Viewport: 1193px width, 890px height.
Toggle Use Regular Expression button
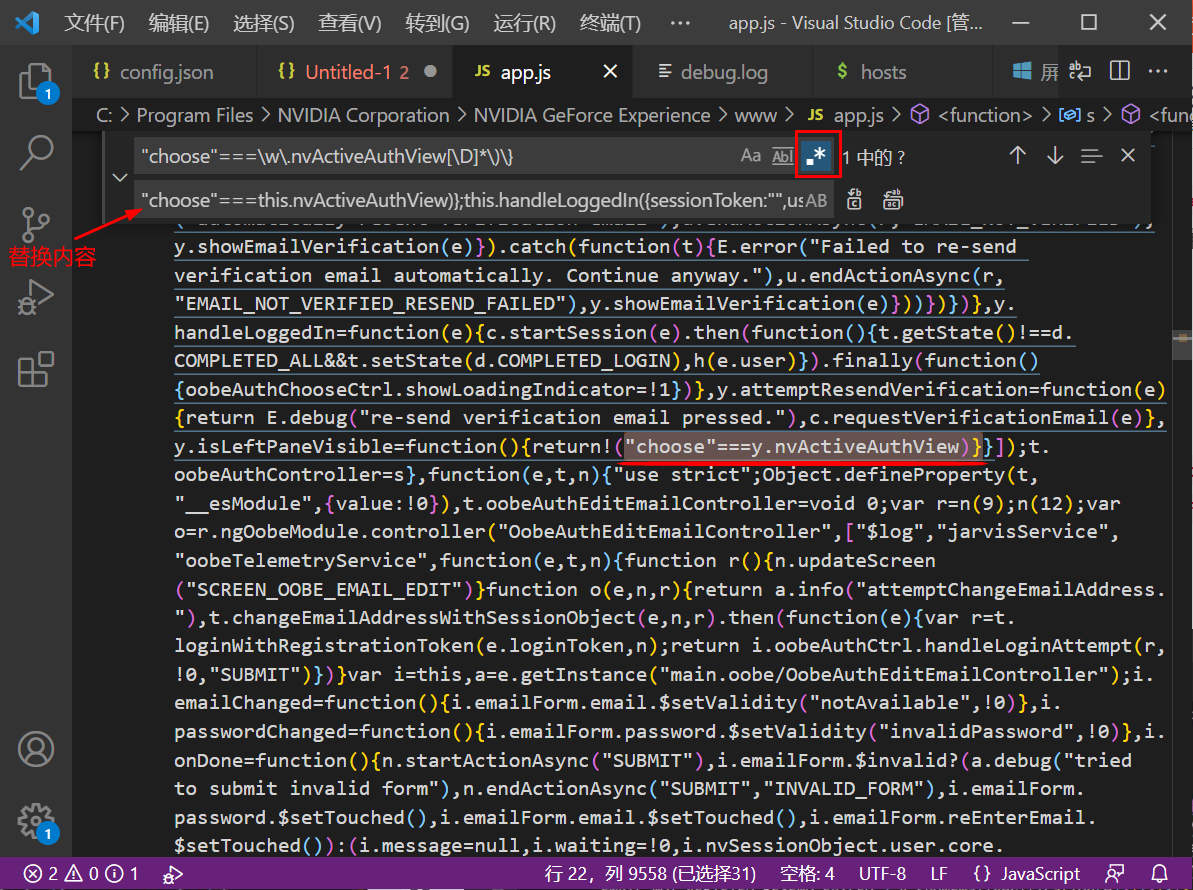[x=816, y=156]
